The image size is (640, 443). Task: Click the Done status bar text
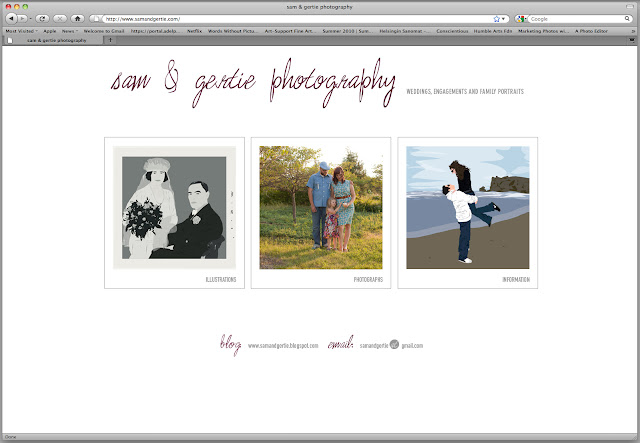11,437
